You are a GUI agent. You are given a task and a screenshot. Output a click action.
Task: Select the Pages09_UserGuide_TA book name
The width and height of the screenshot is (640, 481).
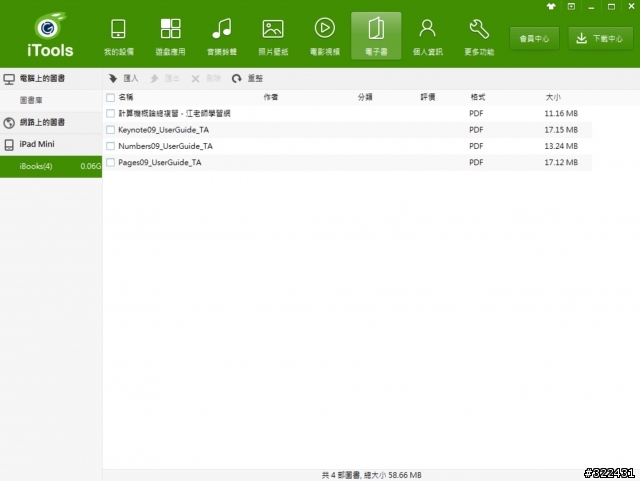click(x=160, y=163)
